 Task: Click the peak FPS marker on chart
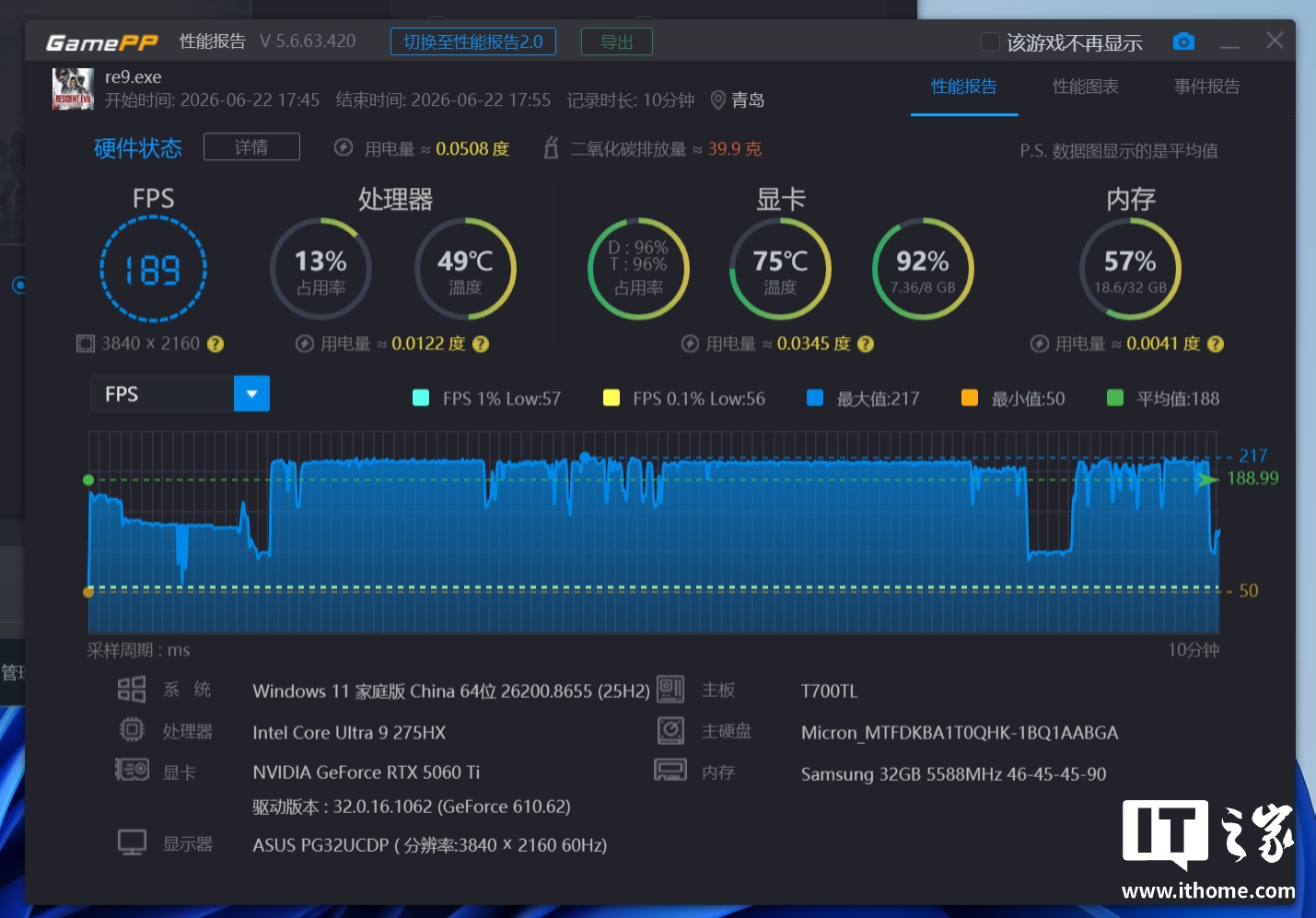point(585,457)
